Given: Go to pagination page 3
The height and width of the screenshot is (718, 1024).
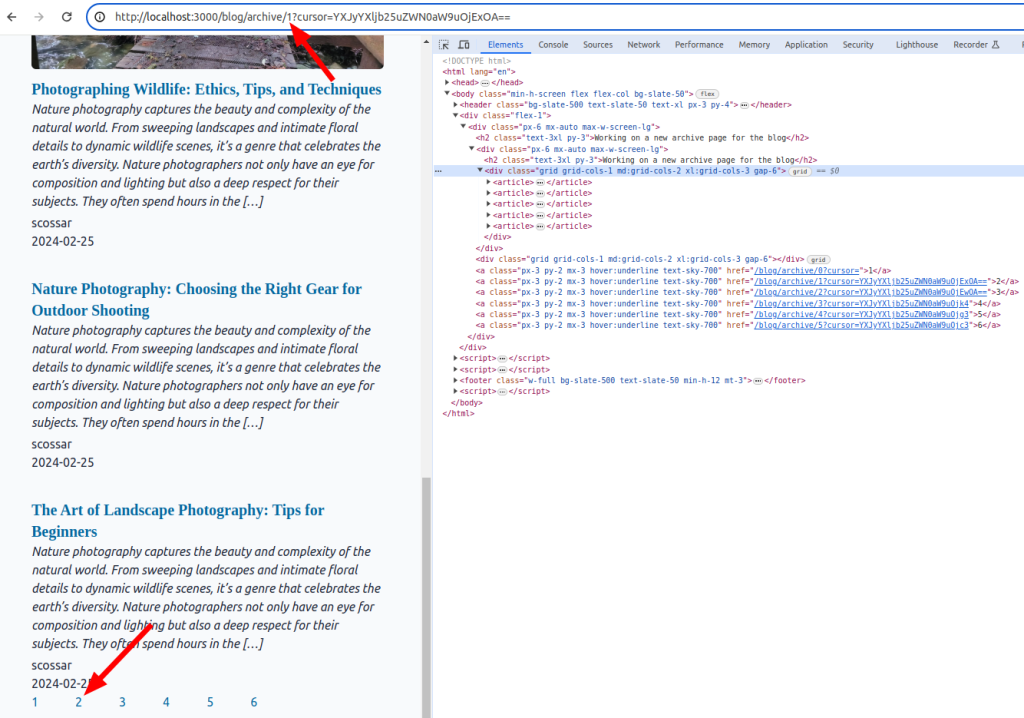Looking at the screenshot, I should (x=122, y=702).
